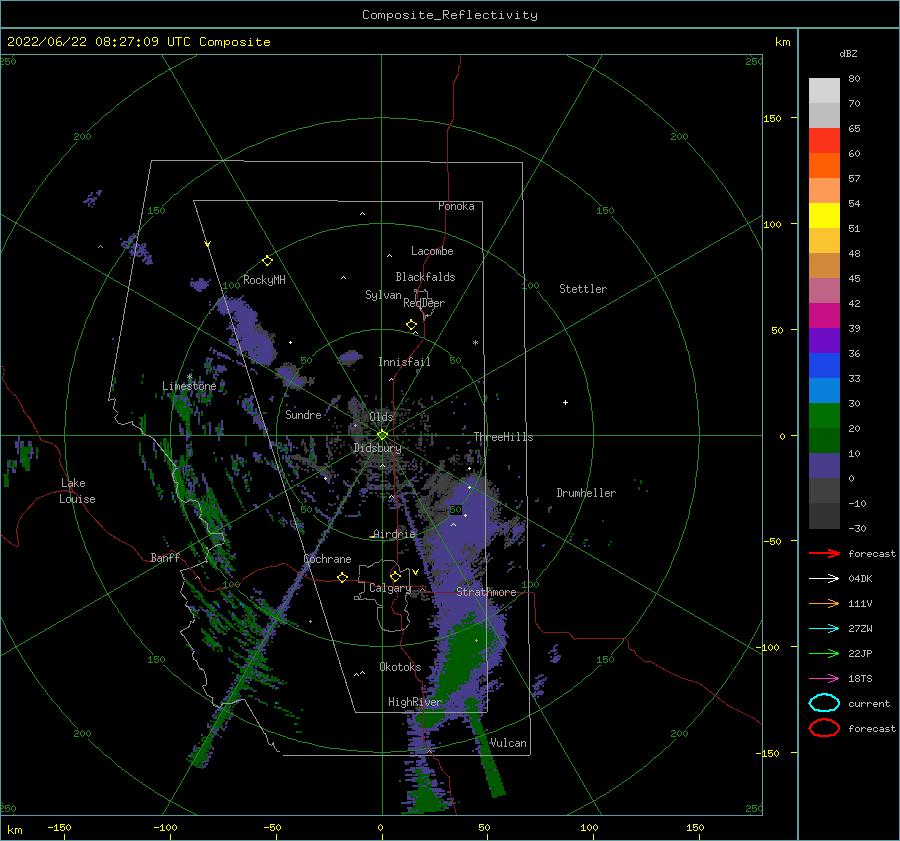The height and width of the screenshot is (841, 900).
Task: Click the dark gray -30 to -10 swatch
Action: pos(824,516)
